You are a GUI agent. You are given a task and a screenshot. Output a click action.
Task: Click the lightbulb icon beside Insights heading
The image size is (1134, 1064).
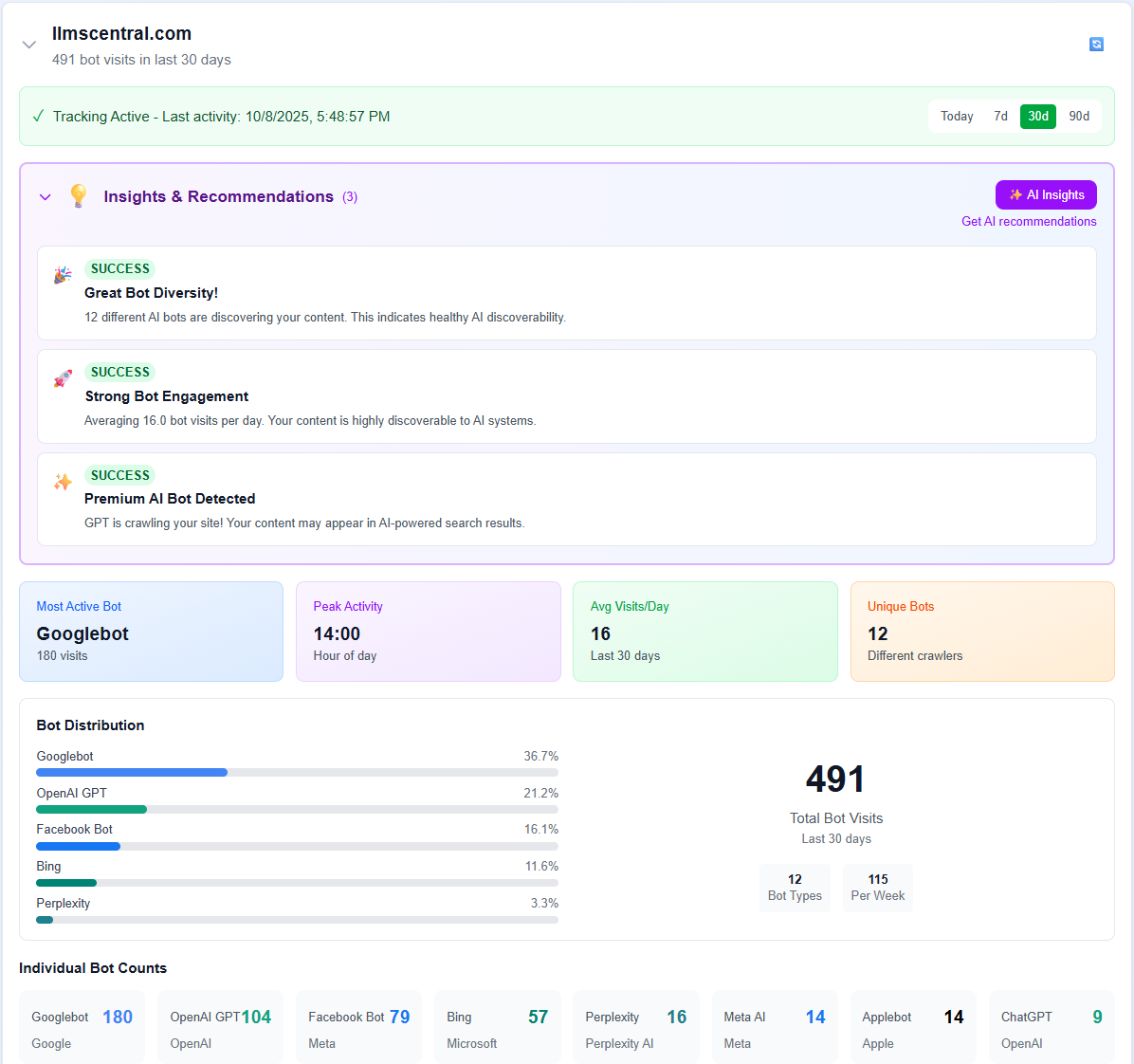79,196
